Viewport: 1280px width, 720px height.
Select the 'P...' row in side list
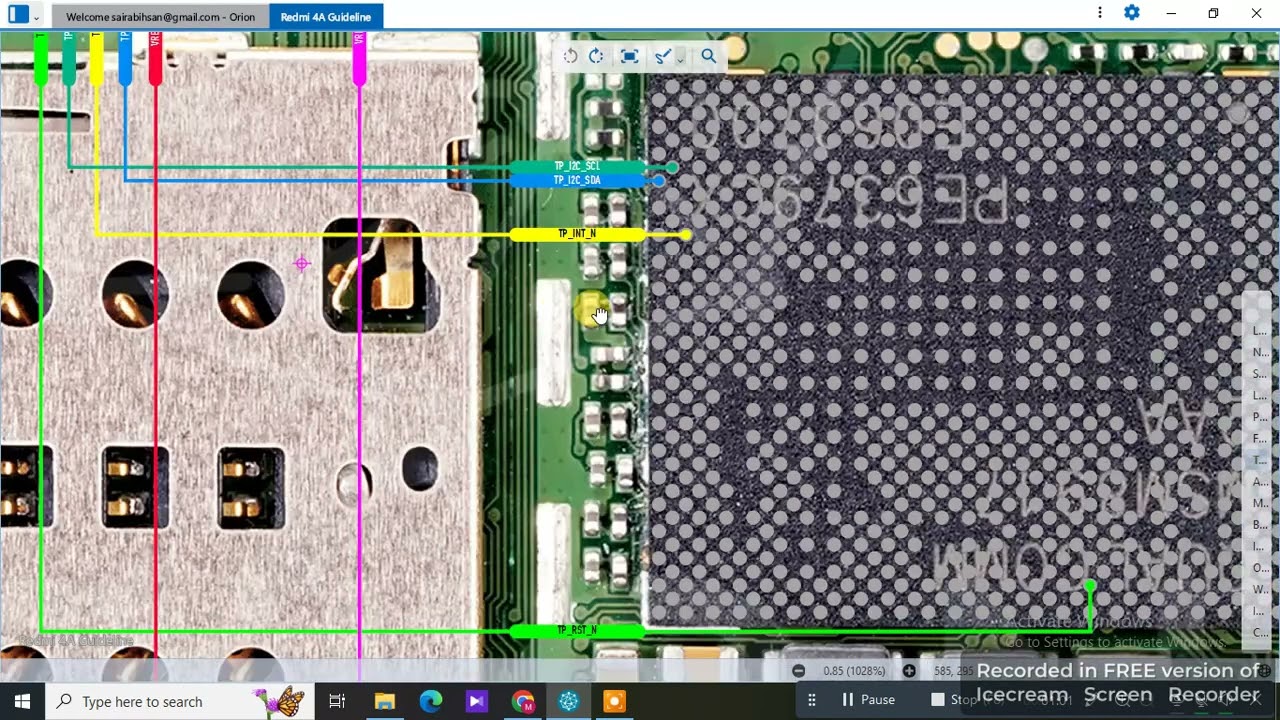click(1259, 417)
